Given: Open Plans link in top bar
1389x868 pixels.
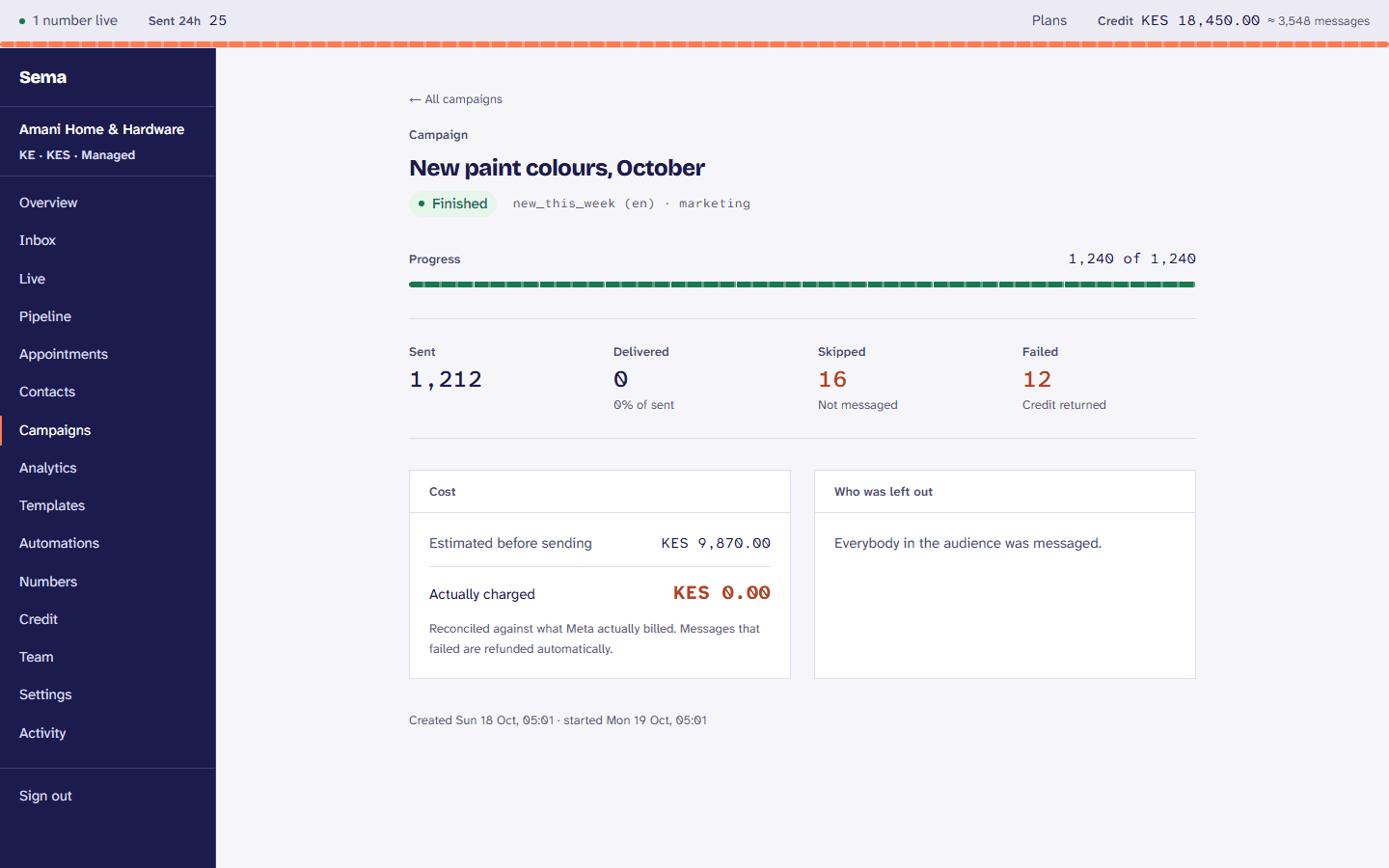Looking at the screenshot, I should [1049, 20].
